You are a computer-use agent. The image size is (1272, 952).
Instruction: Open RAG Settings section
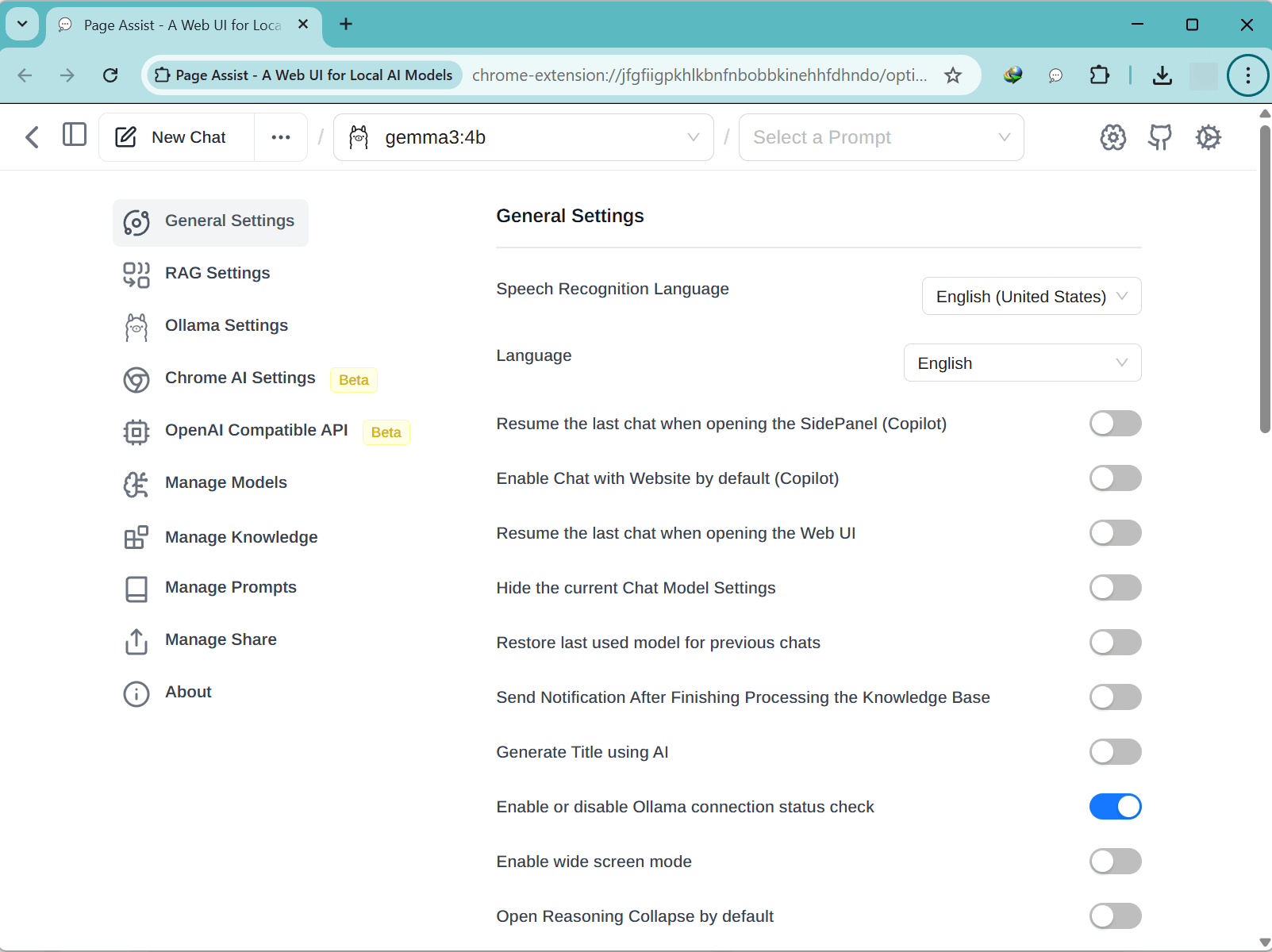(217, 273)
